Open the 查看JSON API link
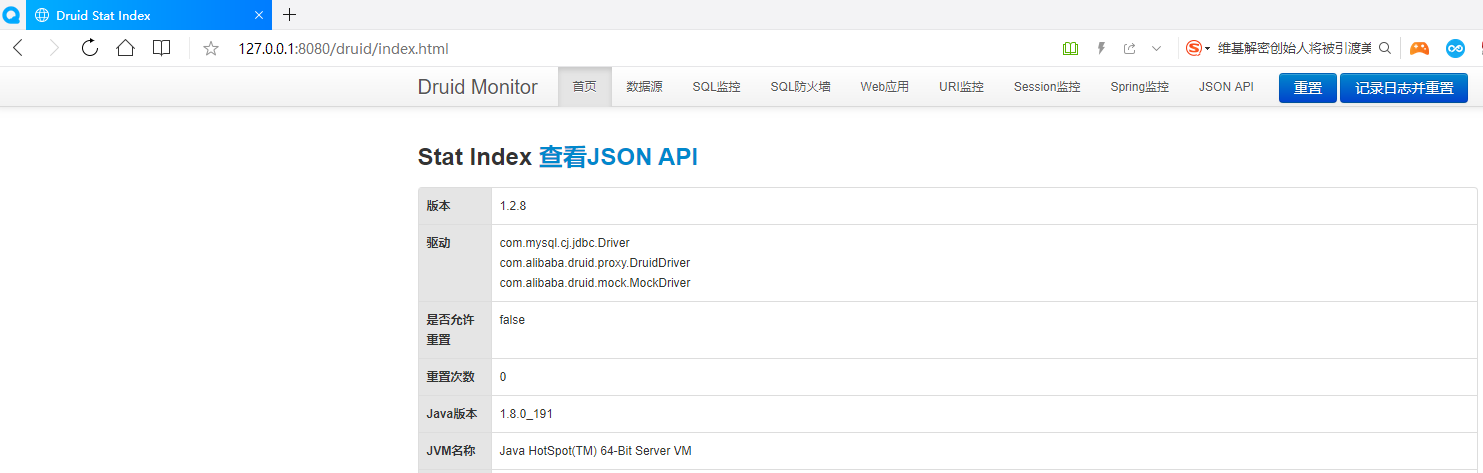Screen dimensions: 1483x473 (618, 157)
